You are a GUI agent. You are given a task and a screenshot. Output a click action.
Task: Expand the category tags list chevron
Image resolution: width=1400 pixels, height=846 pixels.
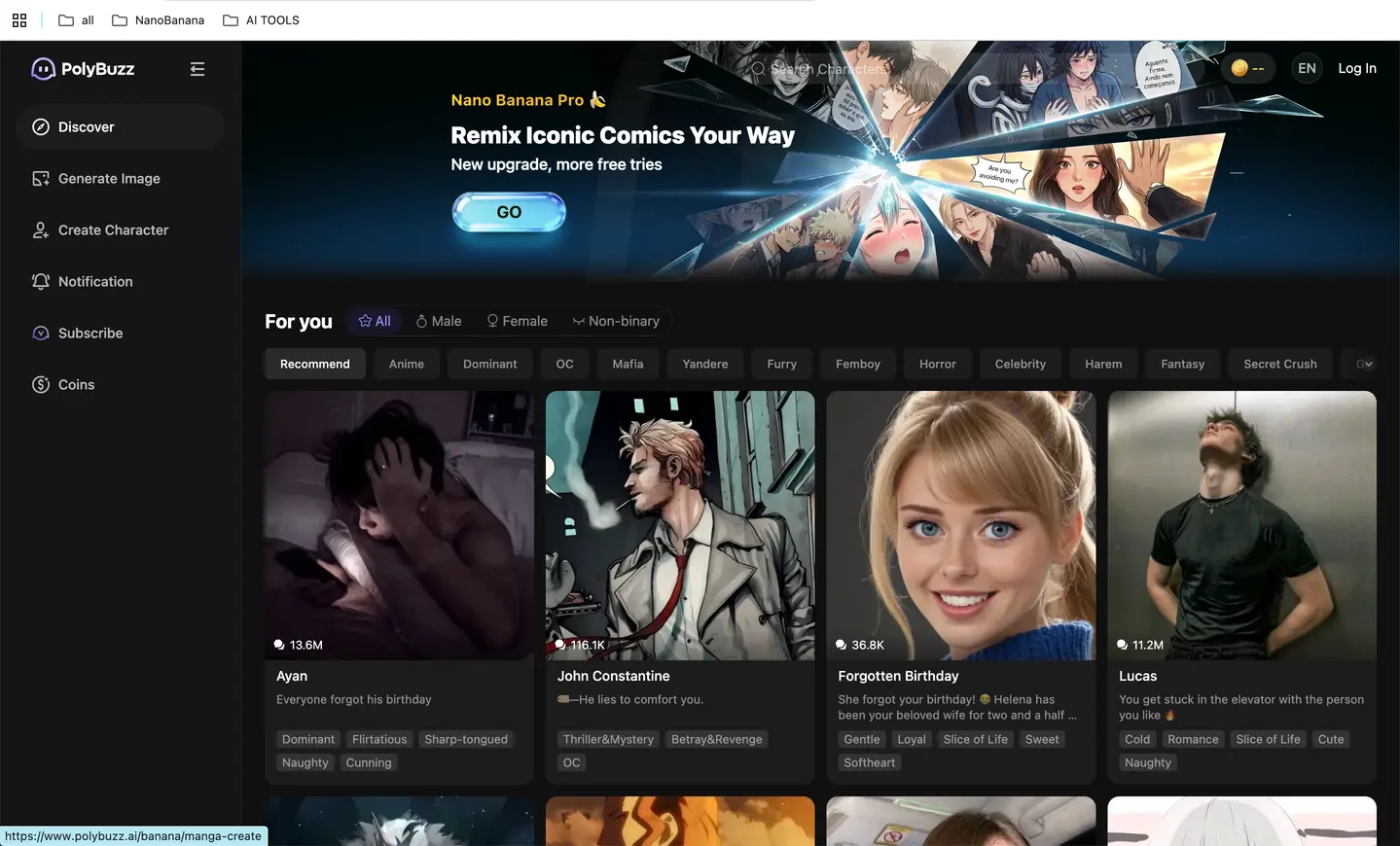click(x=1366, y=364)
